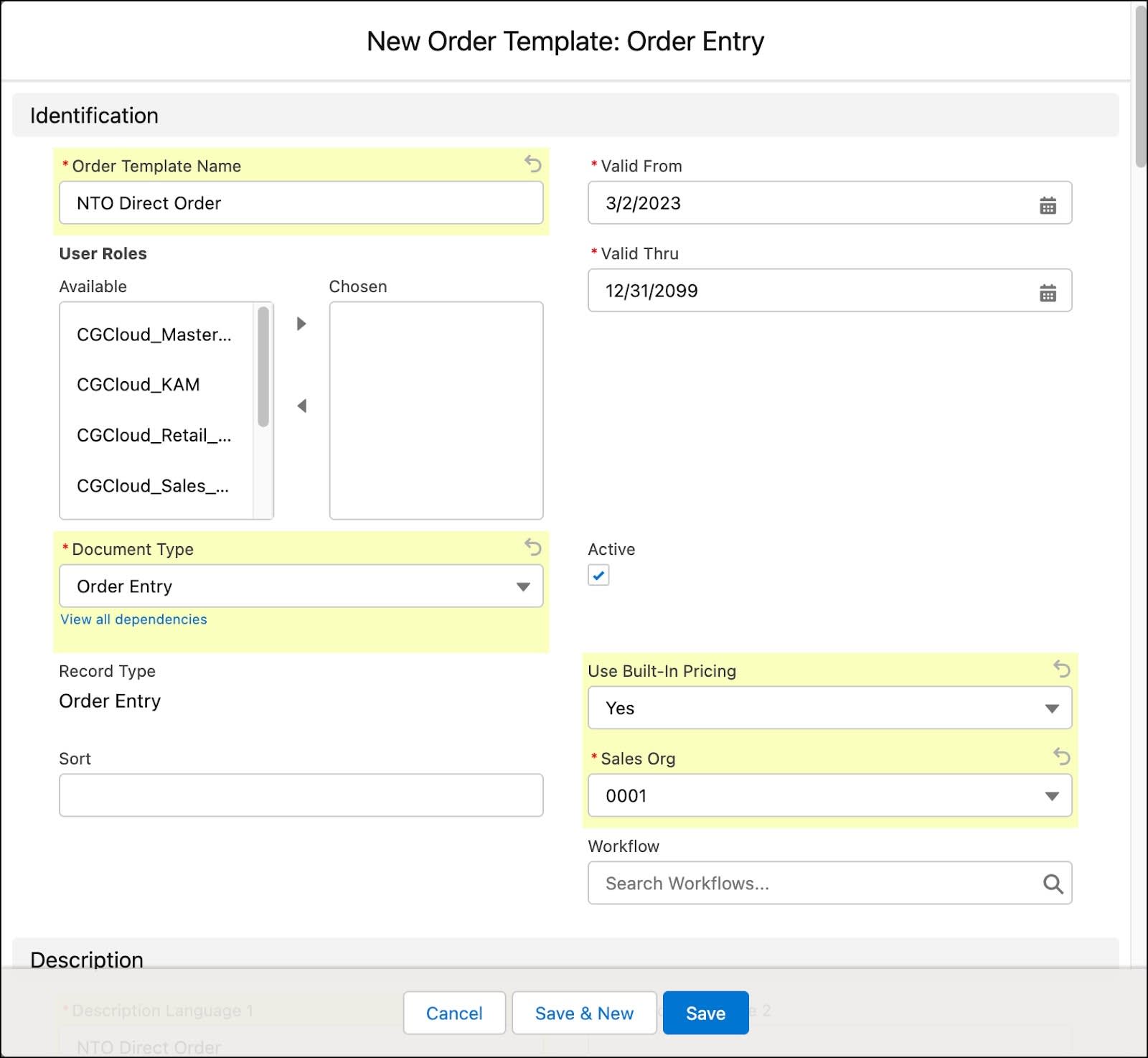Click the search icon in the Workflow field
The width and height of the screenshot is (1148, 1058).
(1053, 884)
